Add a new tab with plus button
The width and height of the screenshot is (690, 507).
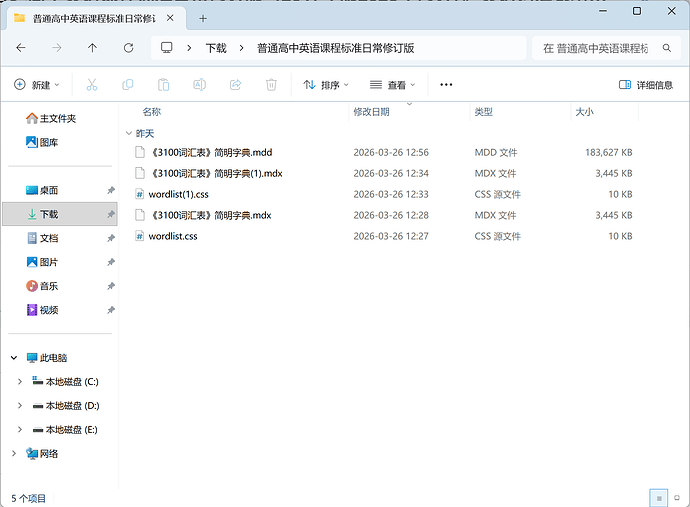(x=203, y=18)
